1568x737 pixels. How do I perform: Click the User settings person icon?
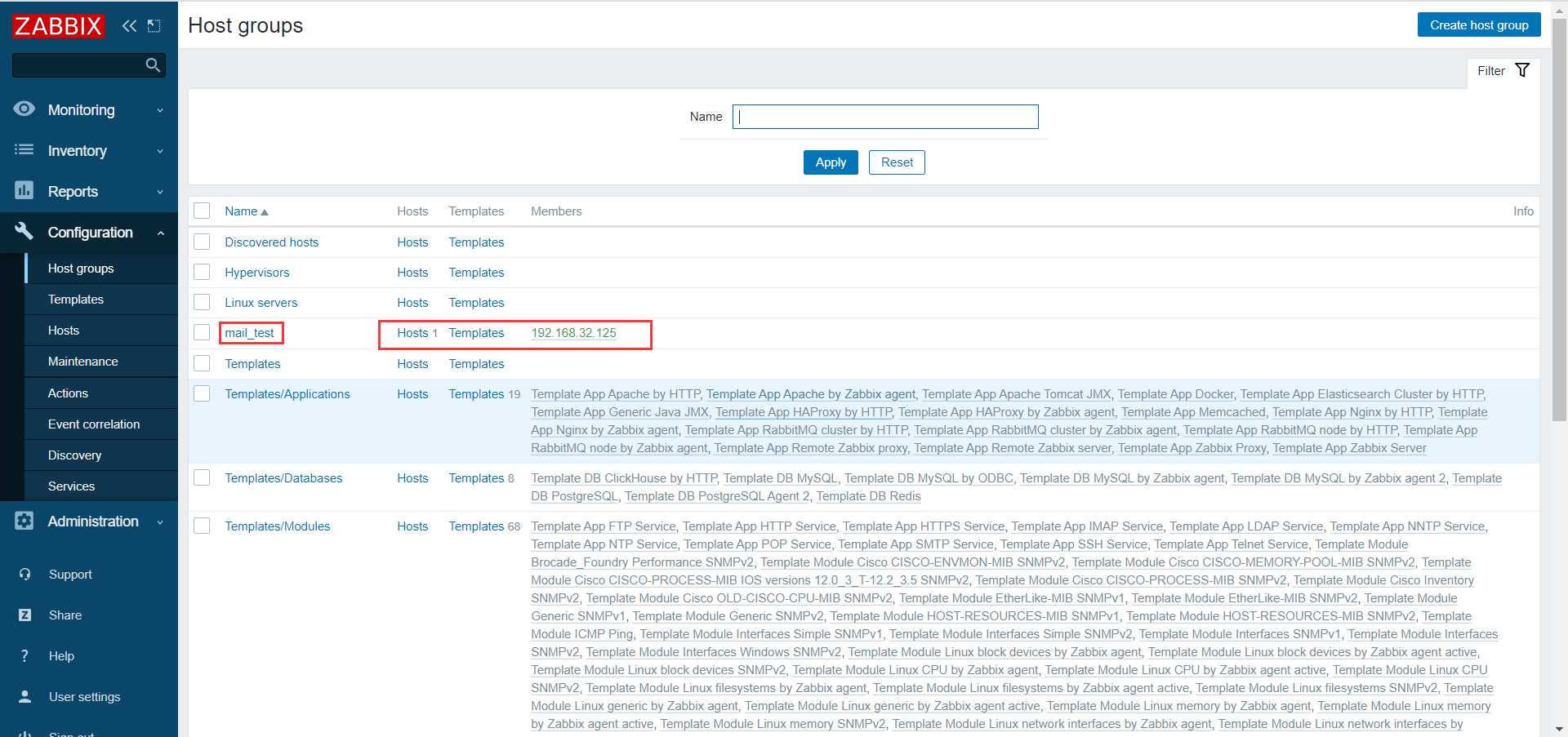(x=25, y=697)
